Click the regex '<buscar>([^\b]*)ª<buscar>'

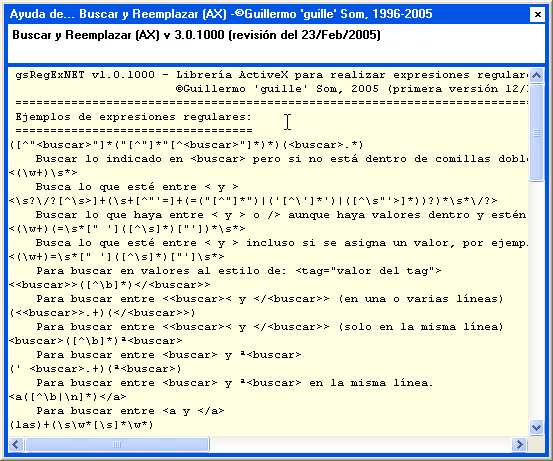click(x=96, y=341)
